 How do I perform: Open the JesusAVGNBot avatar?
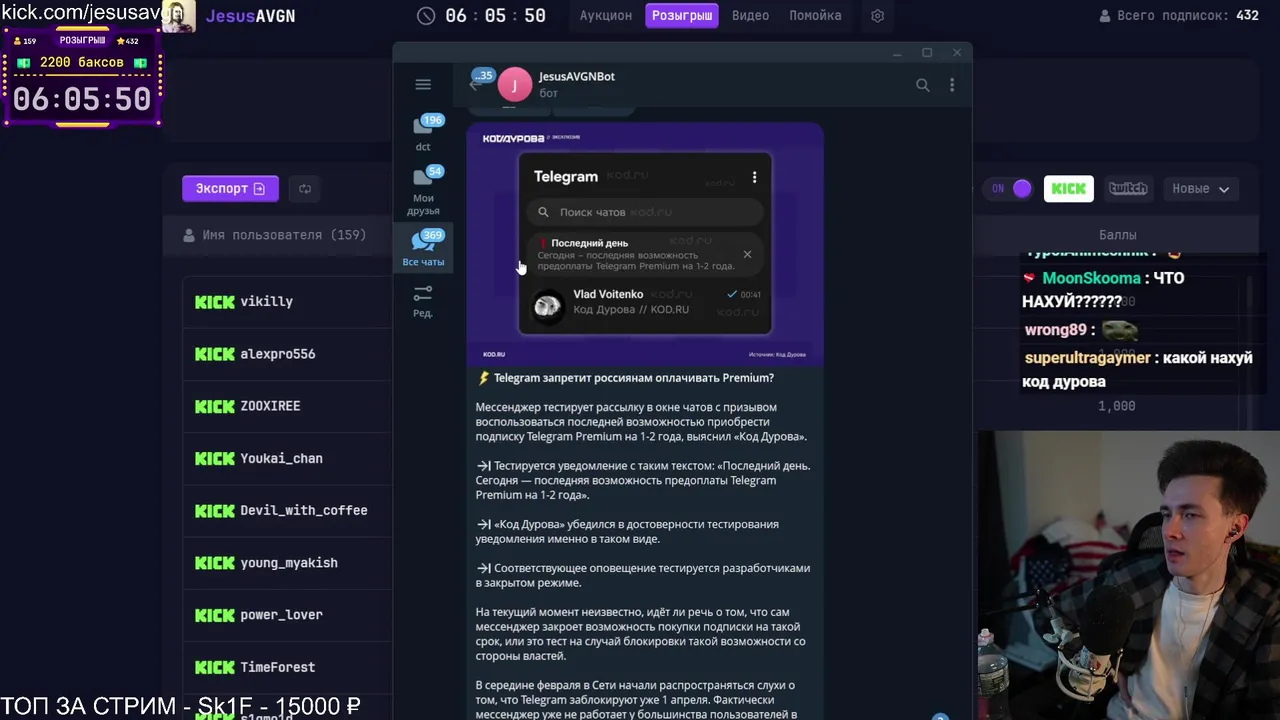coord(515,85)
